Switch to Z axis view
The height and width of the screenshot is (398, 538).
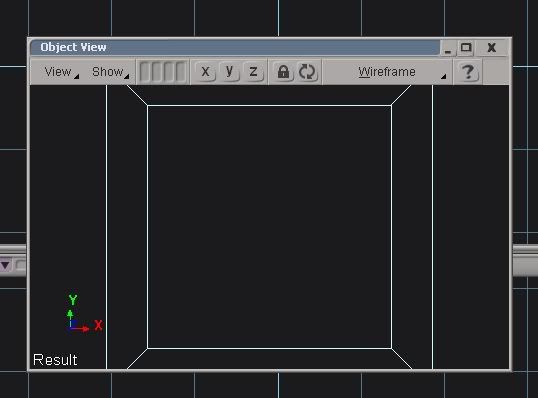(x=253, y=72)
